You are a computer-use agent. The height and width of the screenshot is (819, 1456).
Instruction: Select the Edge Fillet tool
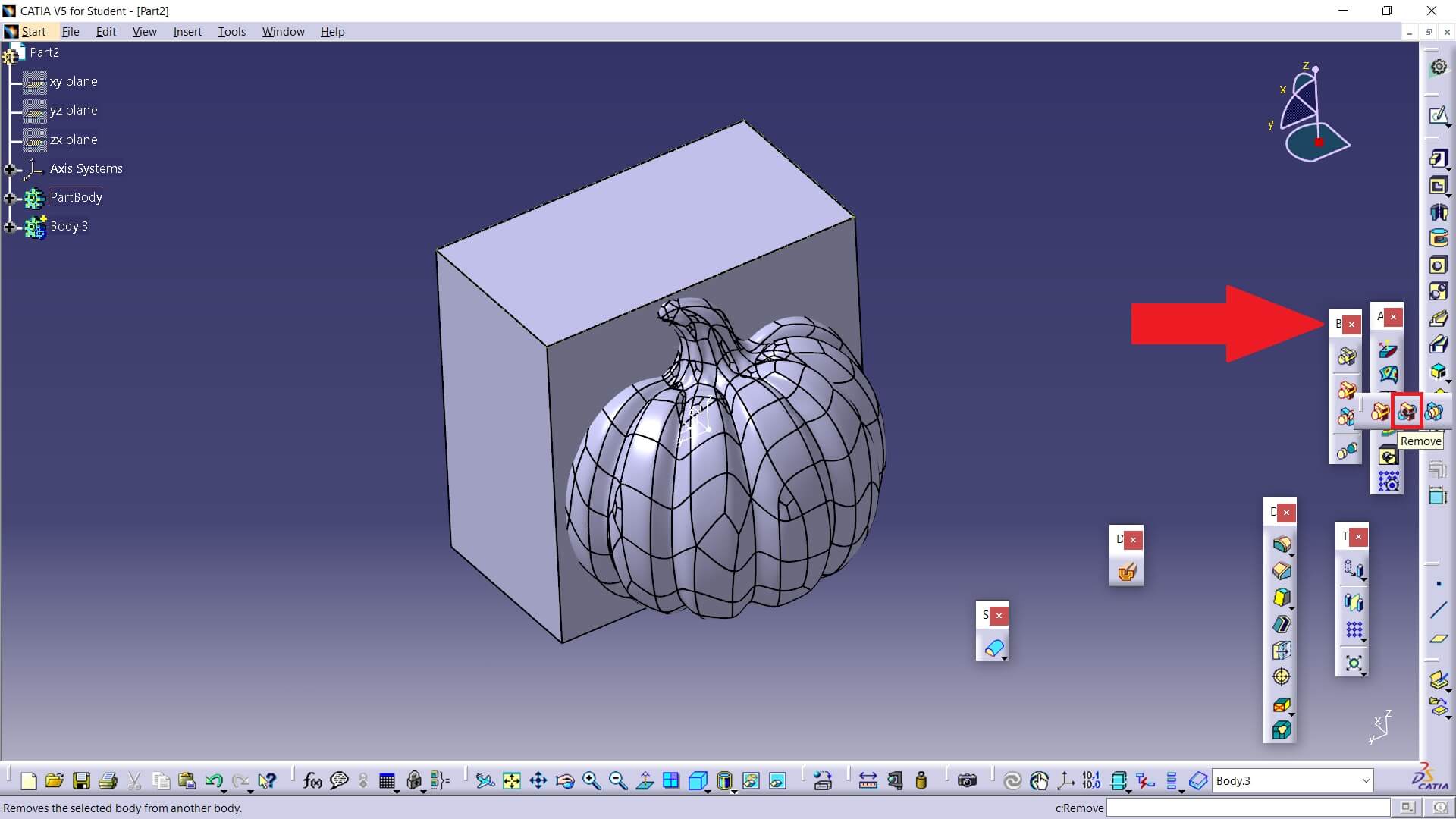(1281, 544)
